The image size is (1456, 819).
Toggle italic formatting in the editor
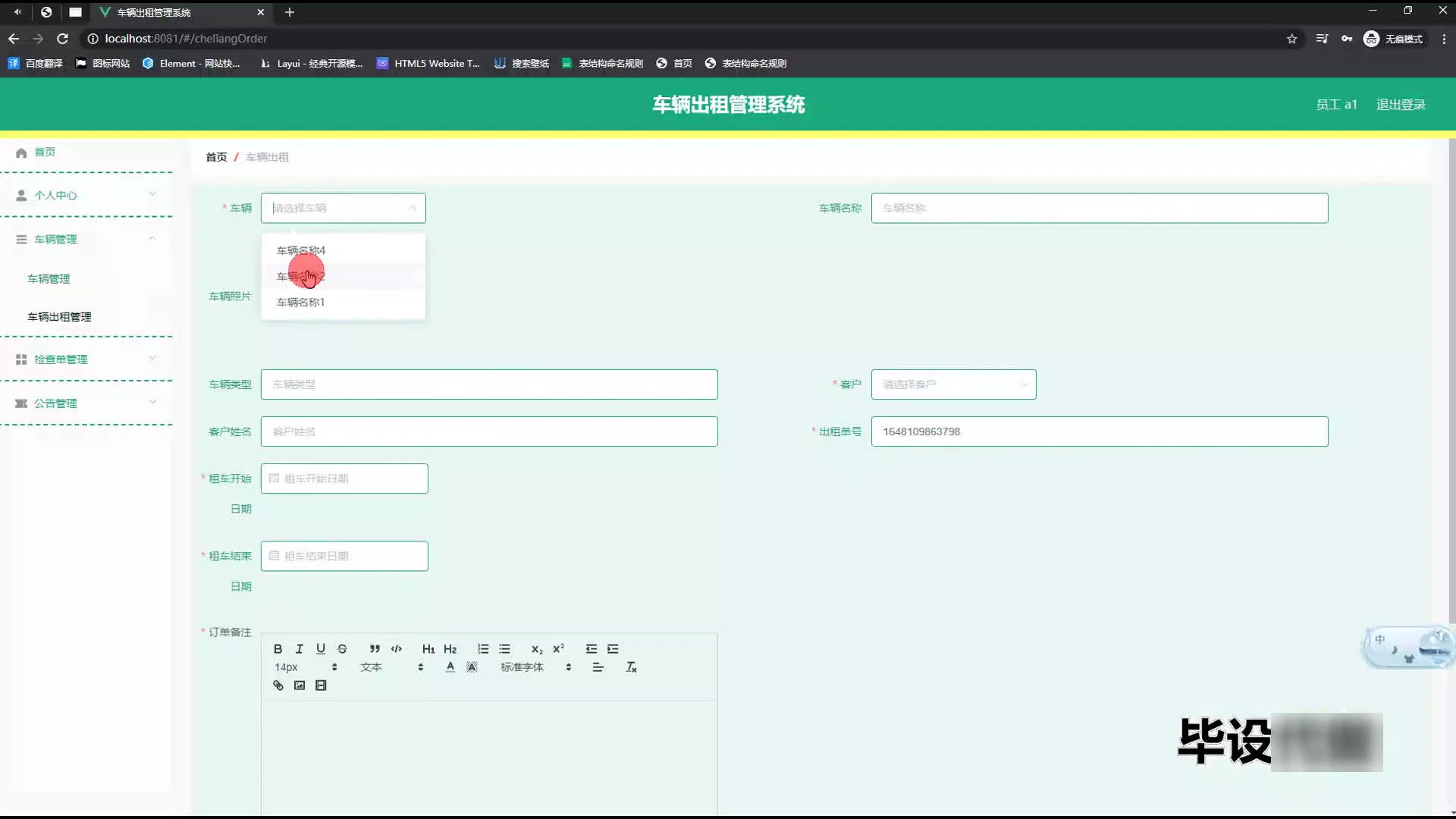pos(300,649)
